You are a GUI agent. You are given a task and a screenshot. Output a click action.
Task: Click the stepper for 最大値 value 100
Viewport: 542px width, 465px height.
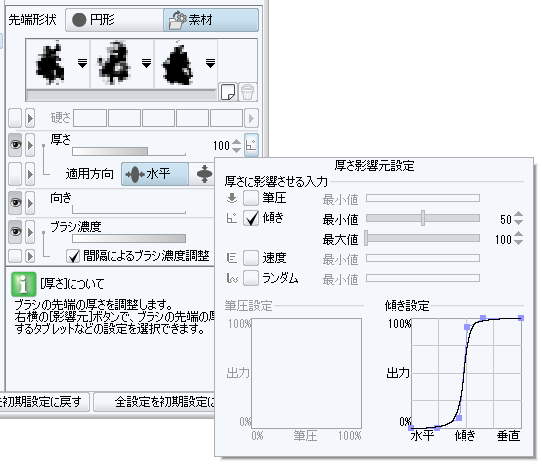pos(518,239)
